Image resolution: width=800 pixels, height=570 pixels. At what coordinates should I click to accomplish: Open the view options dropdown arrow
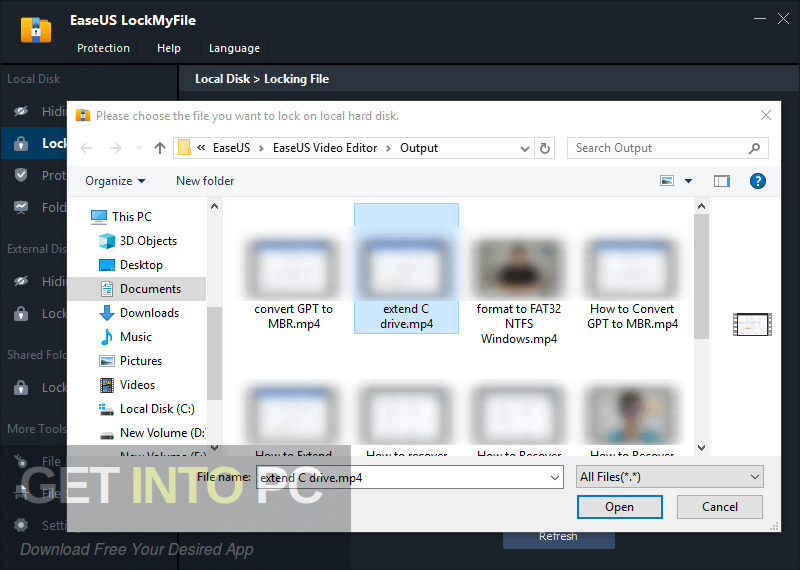pos(688,181)
